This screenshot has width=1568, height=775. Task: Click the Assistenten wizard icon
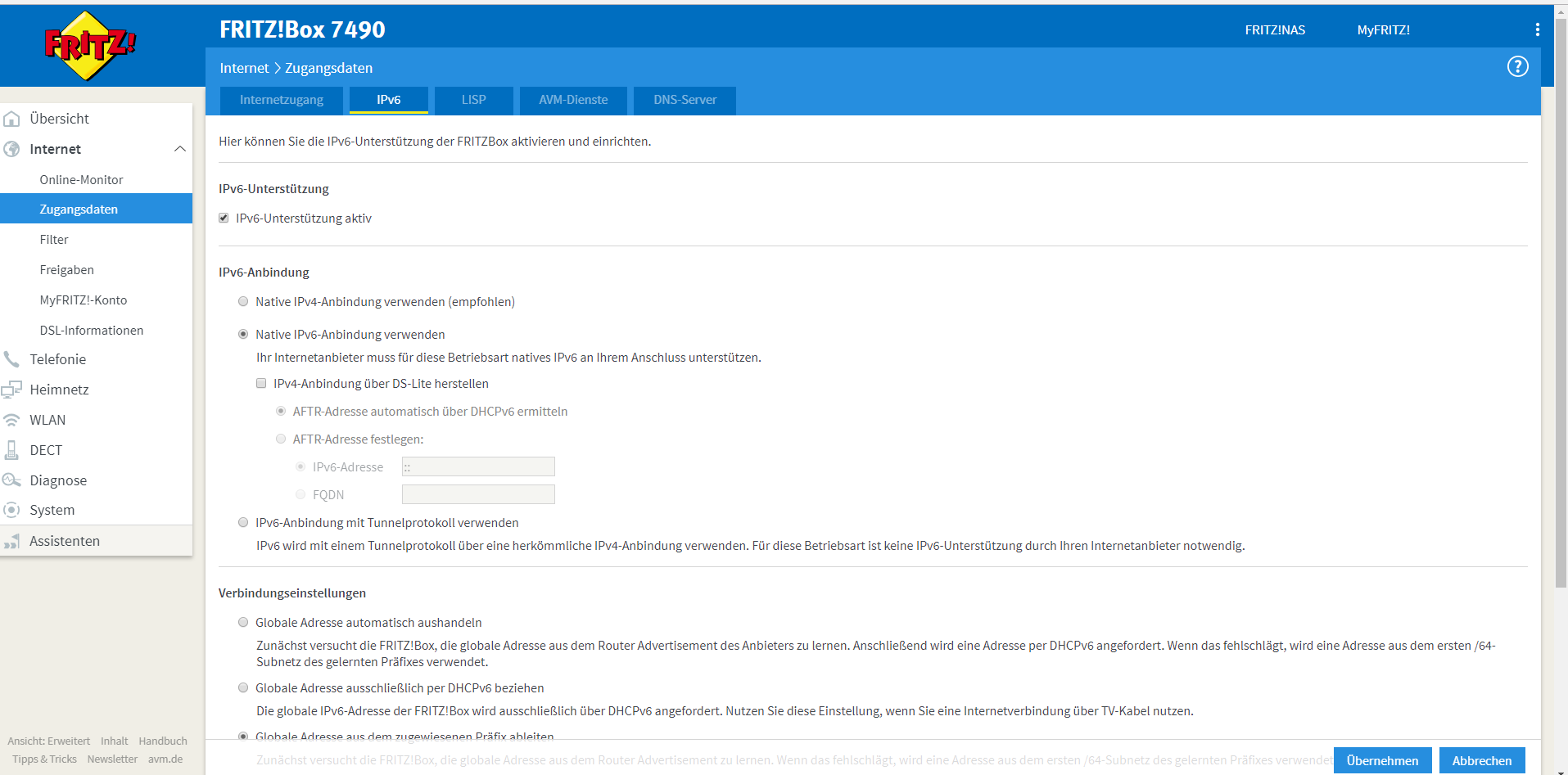click(x=11, y=541)
